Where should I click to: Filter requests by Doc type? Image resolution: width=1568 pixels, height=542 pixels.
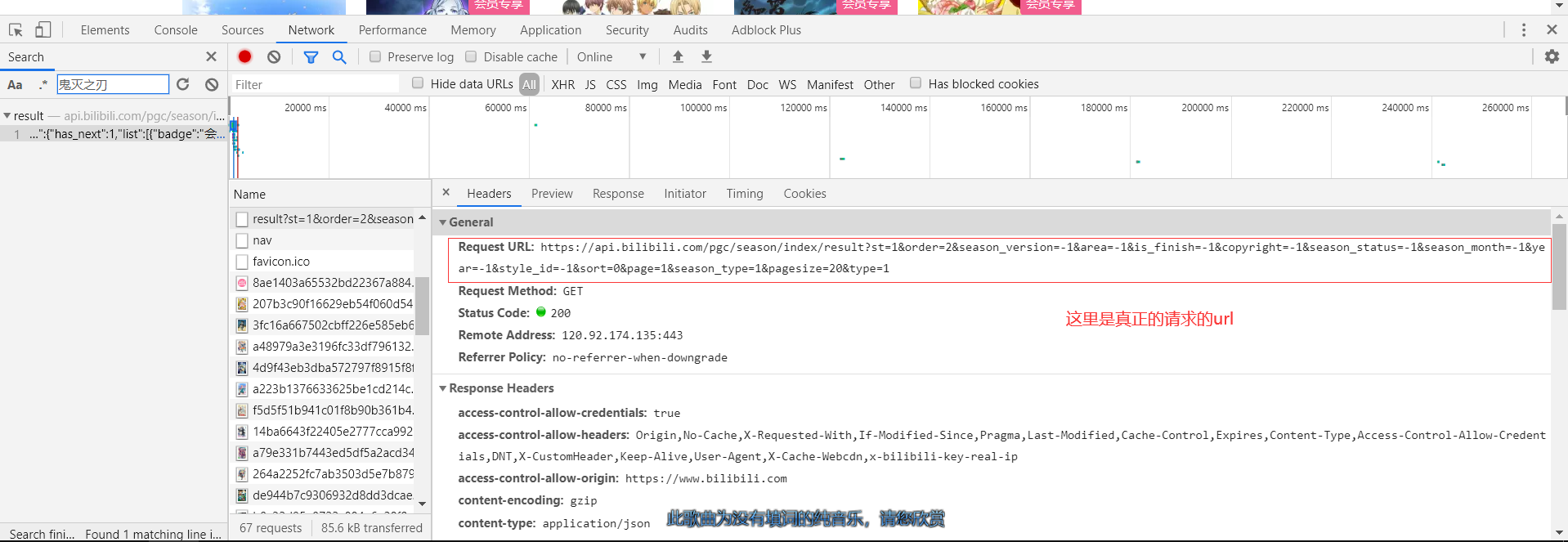point(758,84)
